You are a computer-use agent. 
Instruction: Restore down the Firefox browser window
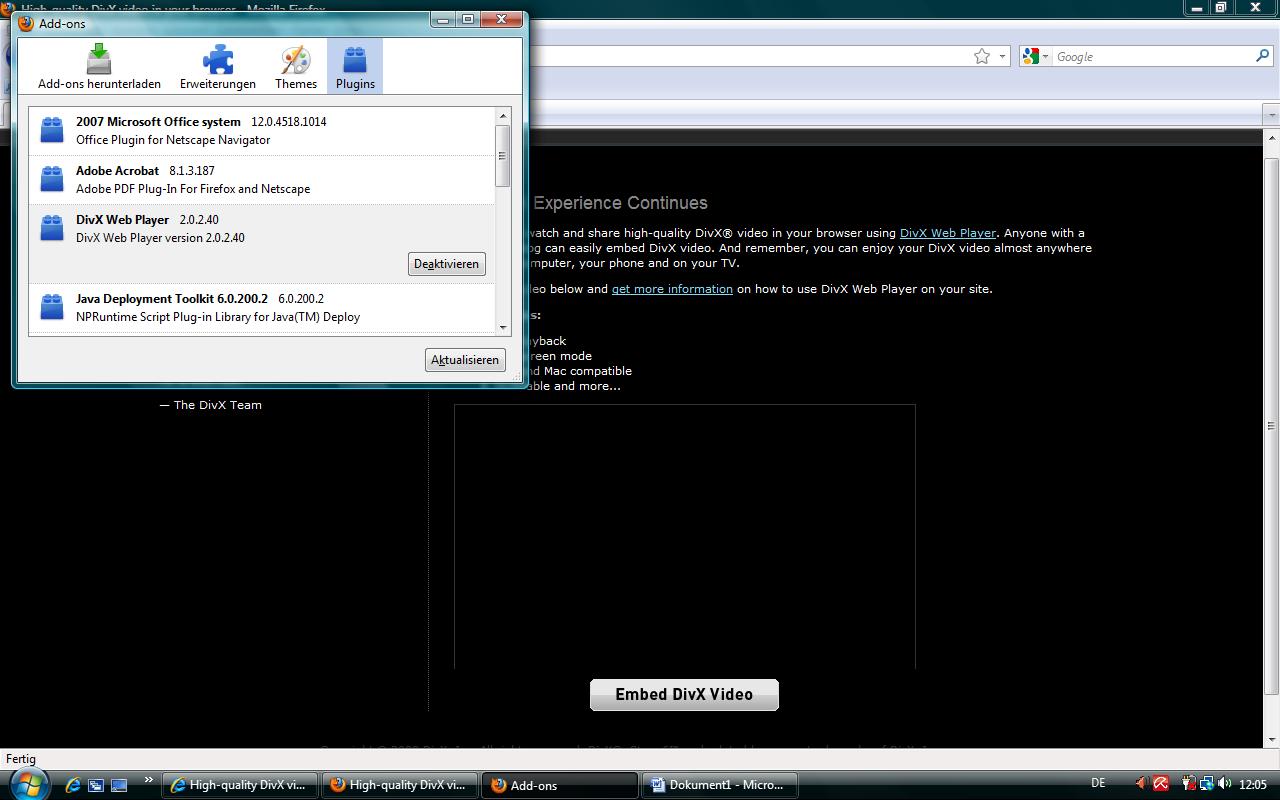tap(1221, 7)
